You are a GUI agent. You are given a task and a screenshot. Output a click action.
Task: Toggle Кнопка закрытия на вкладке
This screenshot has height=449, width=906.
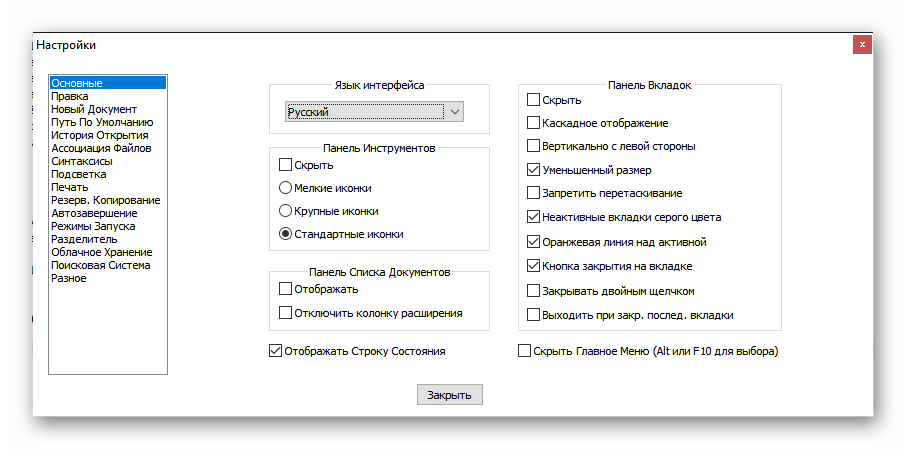(534, 266)
